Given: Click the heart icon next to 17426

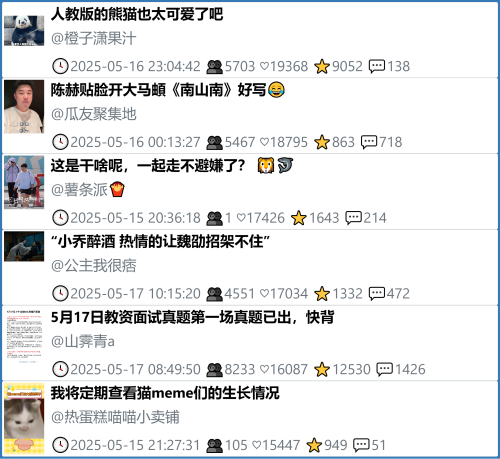Looking at the screenshot, I should 241,218.
